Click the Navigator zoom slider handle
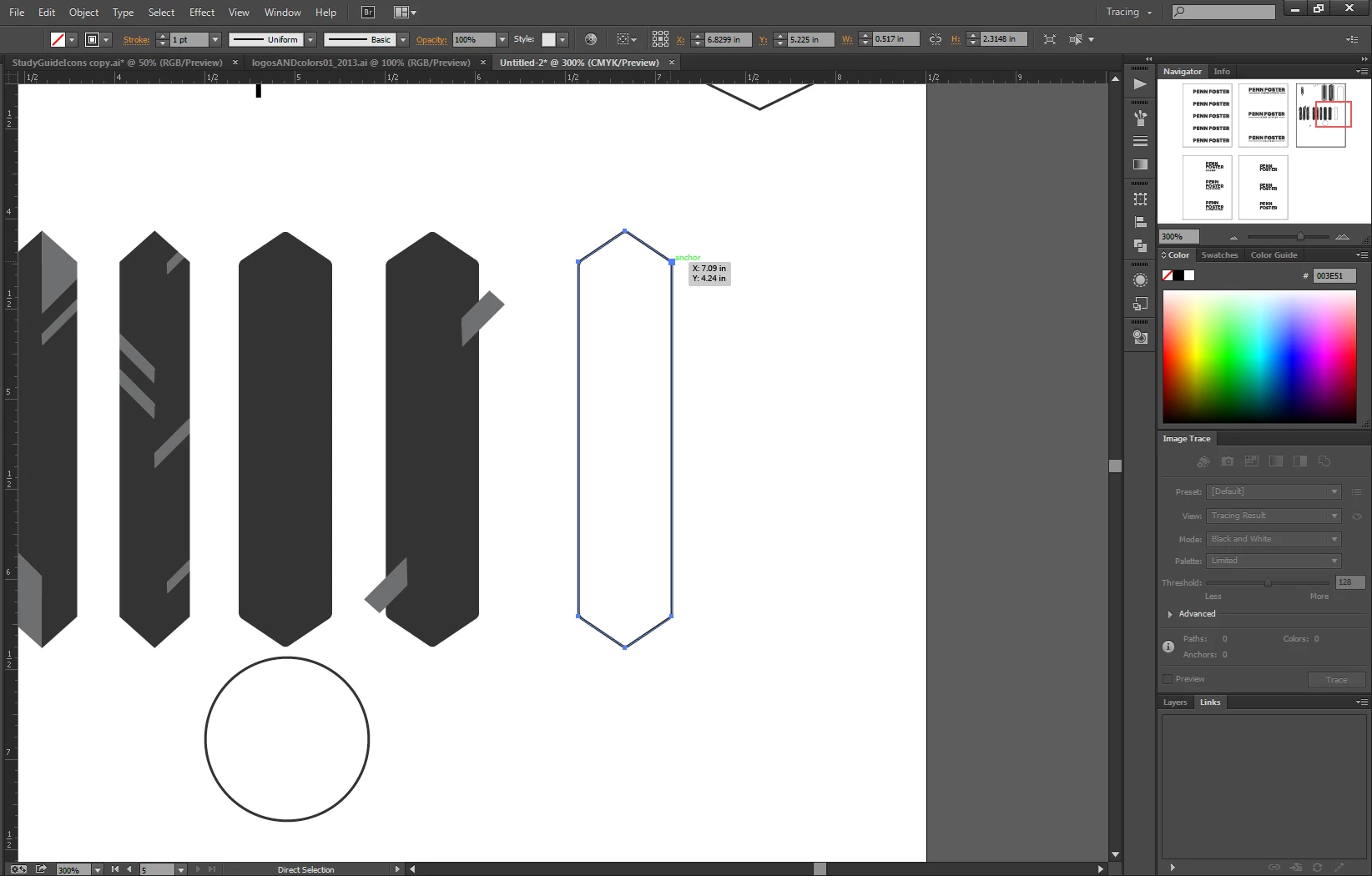This screenshot has height=876, width=1372. click(x=1300, y=237)
